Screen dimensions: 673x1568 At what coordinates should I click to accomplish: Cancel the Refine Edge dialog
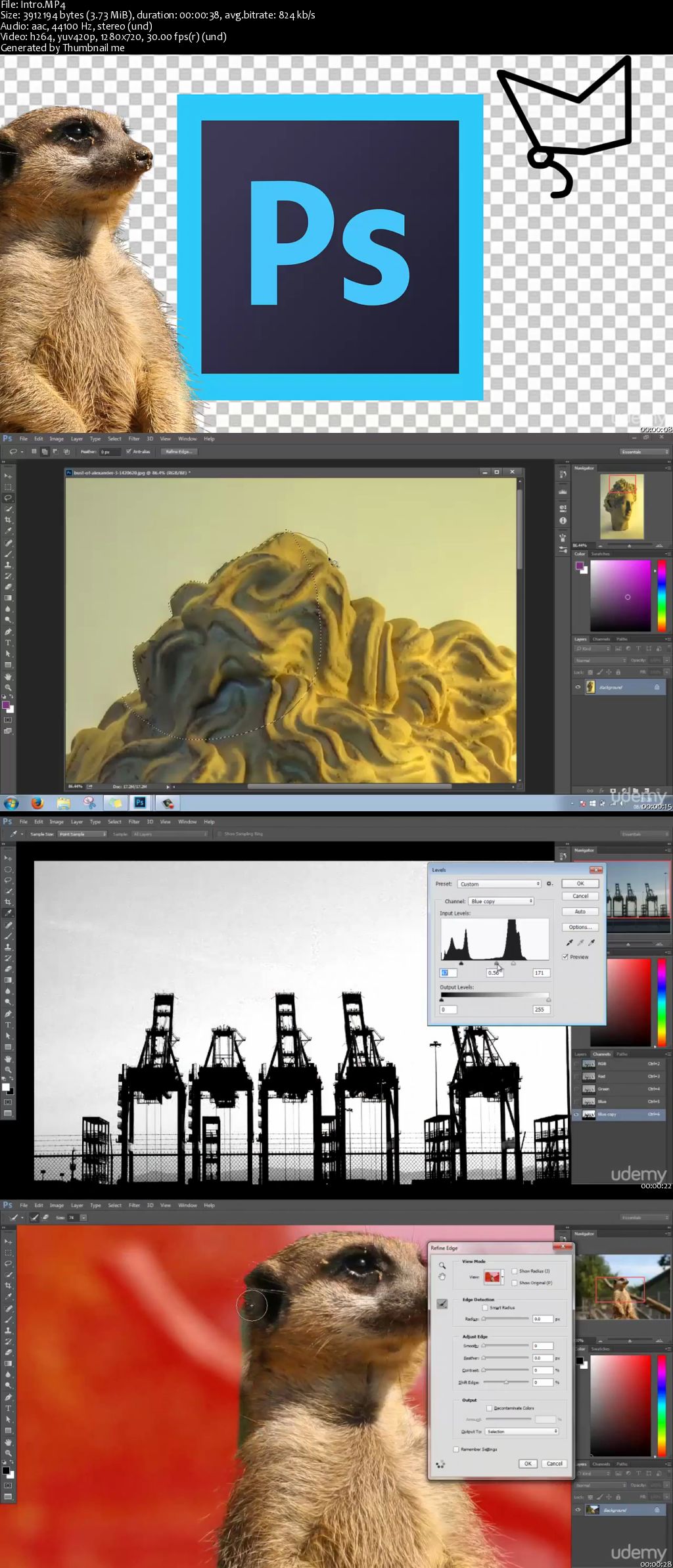coord(555,1464)
